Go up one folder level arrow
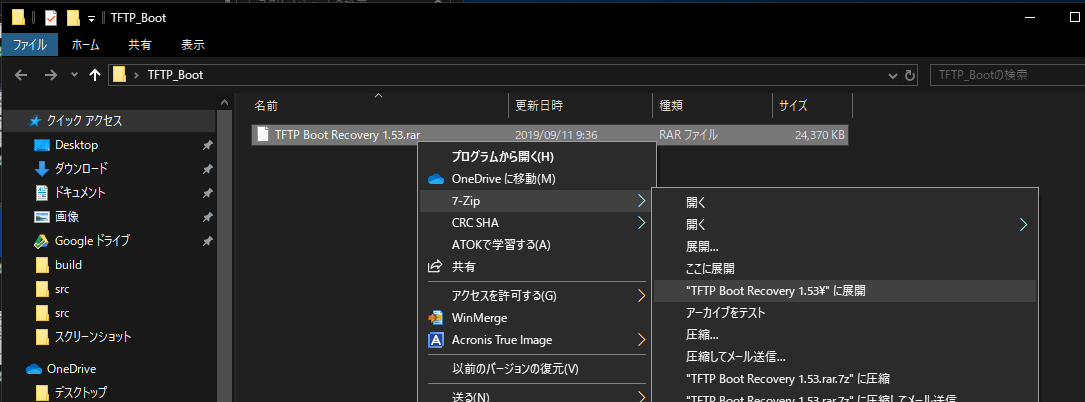The height and width of the screenshot is (402, 1085). 95,75
